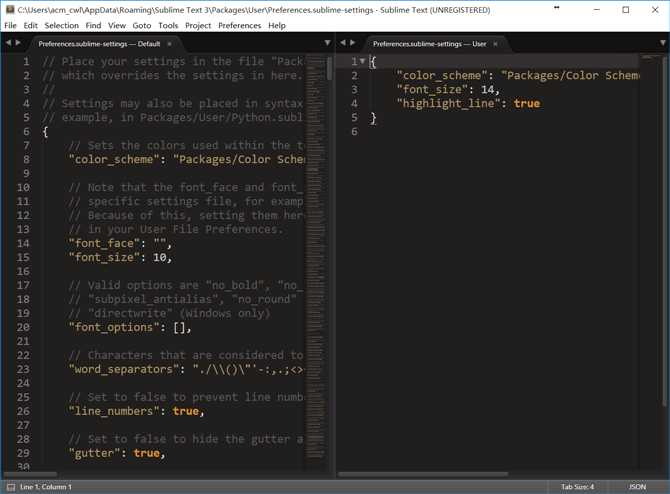Open the Tools menu
This screenshot has height=494, width=670.
168,26
